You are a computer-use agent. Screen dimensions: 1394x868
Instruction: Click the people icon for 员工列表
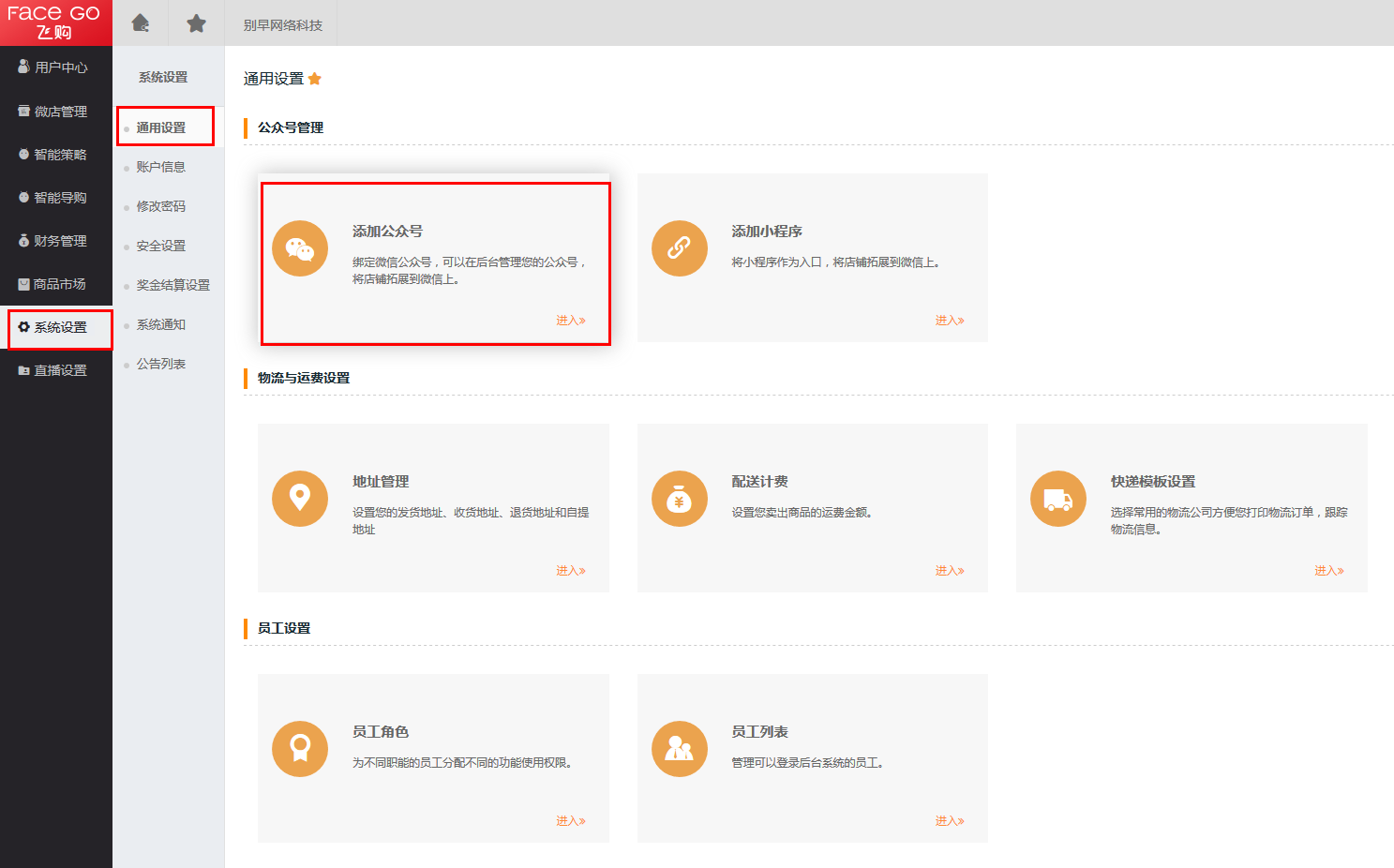679,749
